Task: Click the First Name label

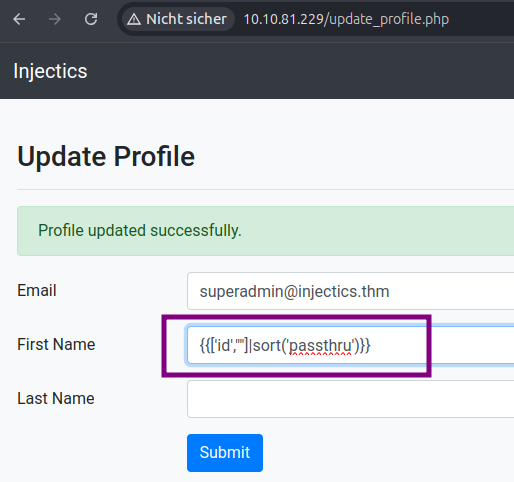Action: 56,344
